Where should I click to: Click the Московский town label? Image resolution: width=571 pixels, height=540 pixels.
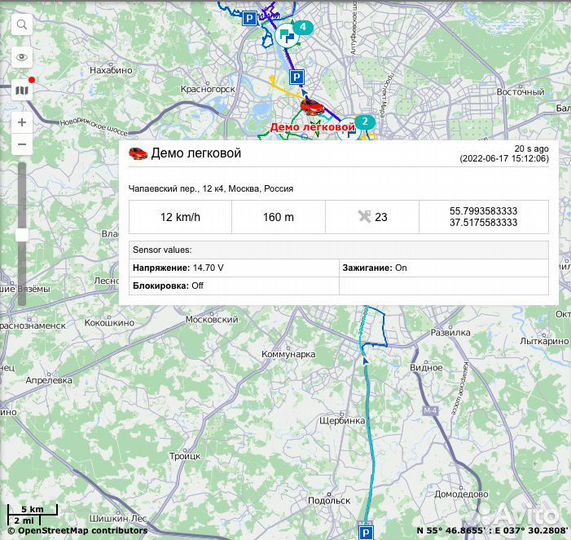(x=212, y=320)
